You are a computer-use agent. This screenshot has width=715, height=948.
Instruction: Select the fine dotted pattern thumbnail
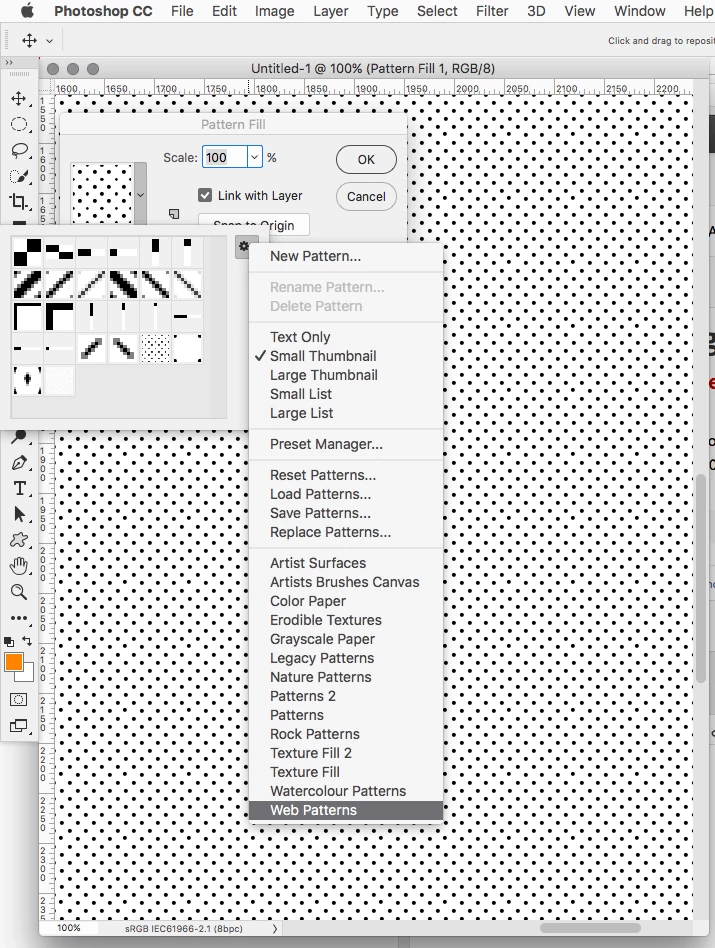pyautogui.click(x=155, y=348)
